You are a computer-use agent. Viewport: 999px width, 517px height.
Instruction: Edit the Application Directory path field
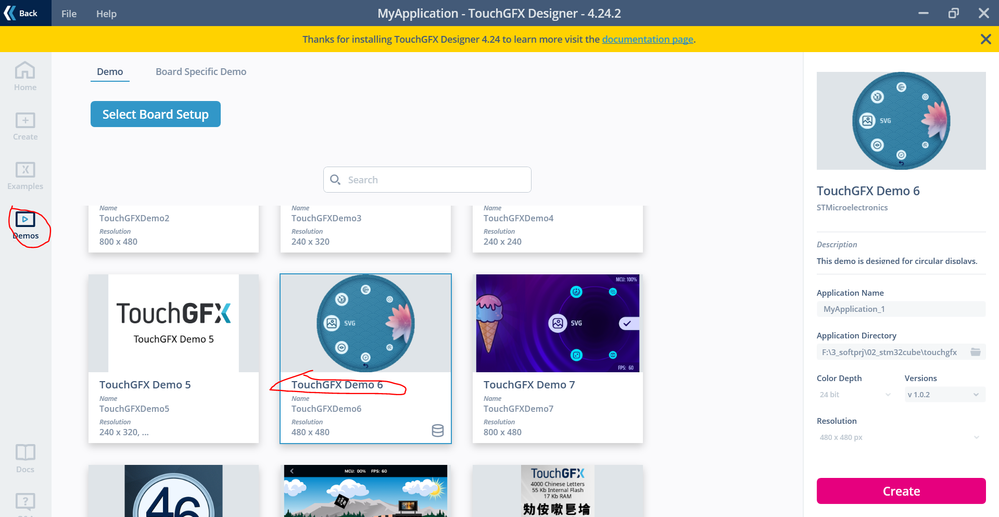click(x=892, y=352)
